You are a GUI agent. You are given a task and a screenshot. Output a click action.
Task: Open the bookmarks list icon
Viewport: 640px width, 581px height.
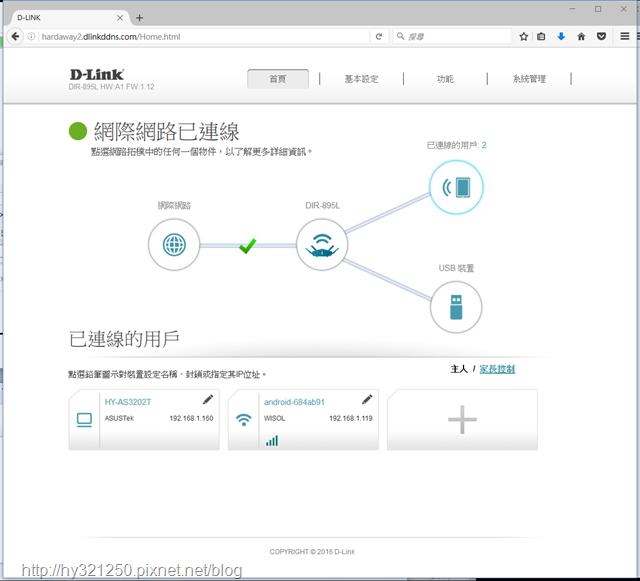(x=541, y=36)
